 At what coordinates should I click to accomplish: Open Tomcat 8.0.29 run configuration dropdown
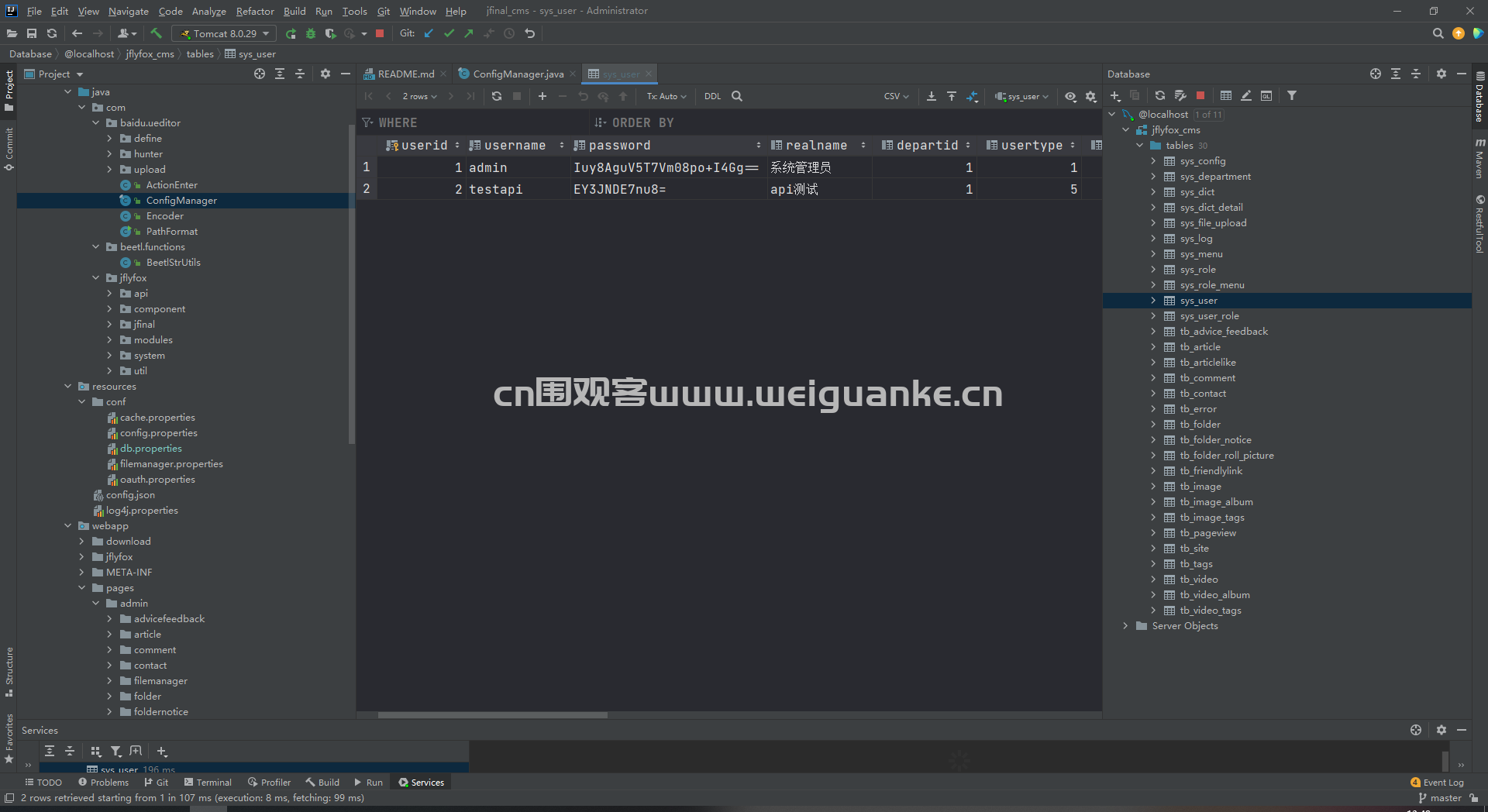(x=224, y=33)
